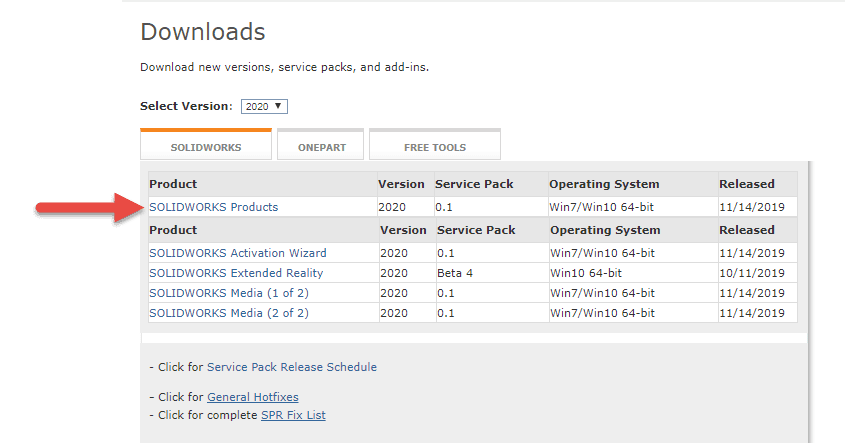The height and width of the screenshot is (443, 845).
Task: Switch to the SOLIDWORKS tab
Action: [x=205, y=147]
